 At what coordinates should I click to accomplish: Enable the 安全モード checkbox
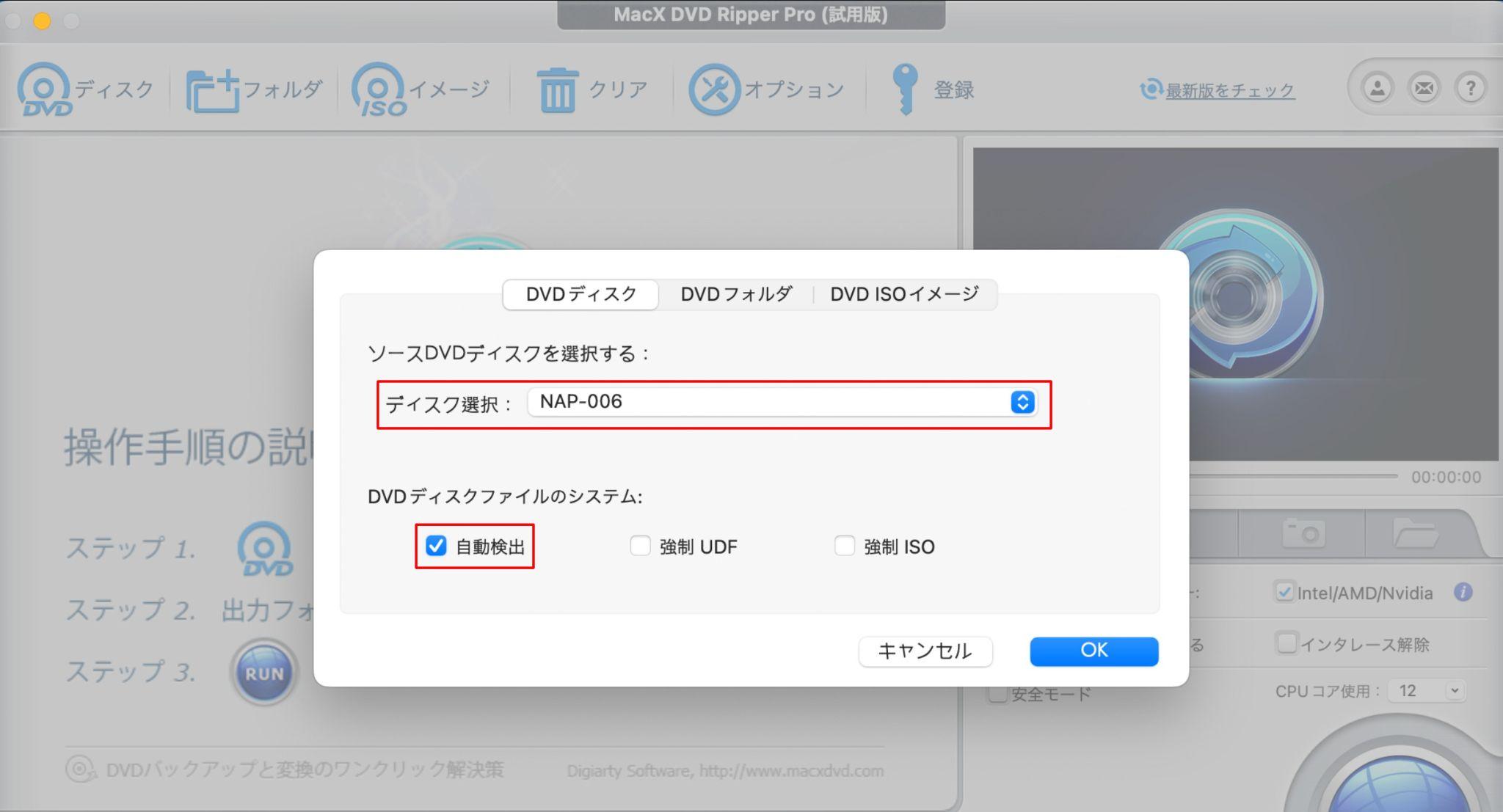[x=997, y=693]
